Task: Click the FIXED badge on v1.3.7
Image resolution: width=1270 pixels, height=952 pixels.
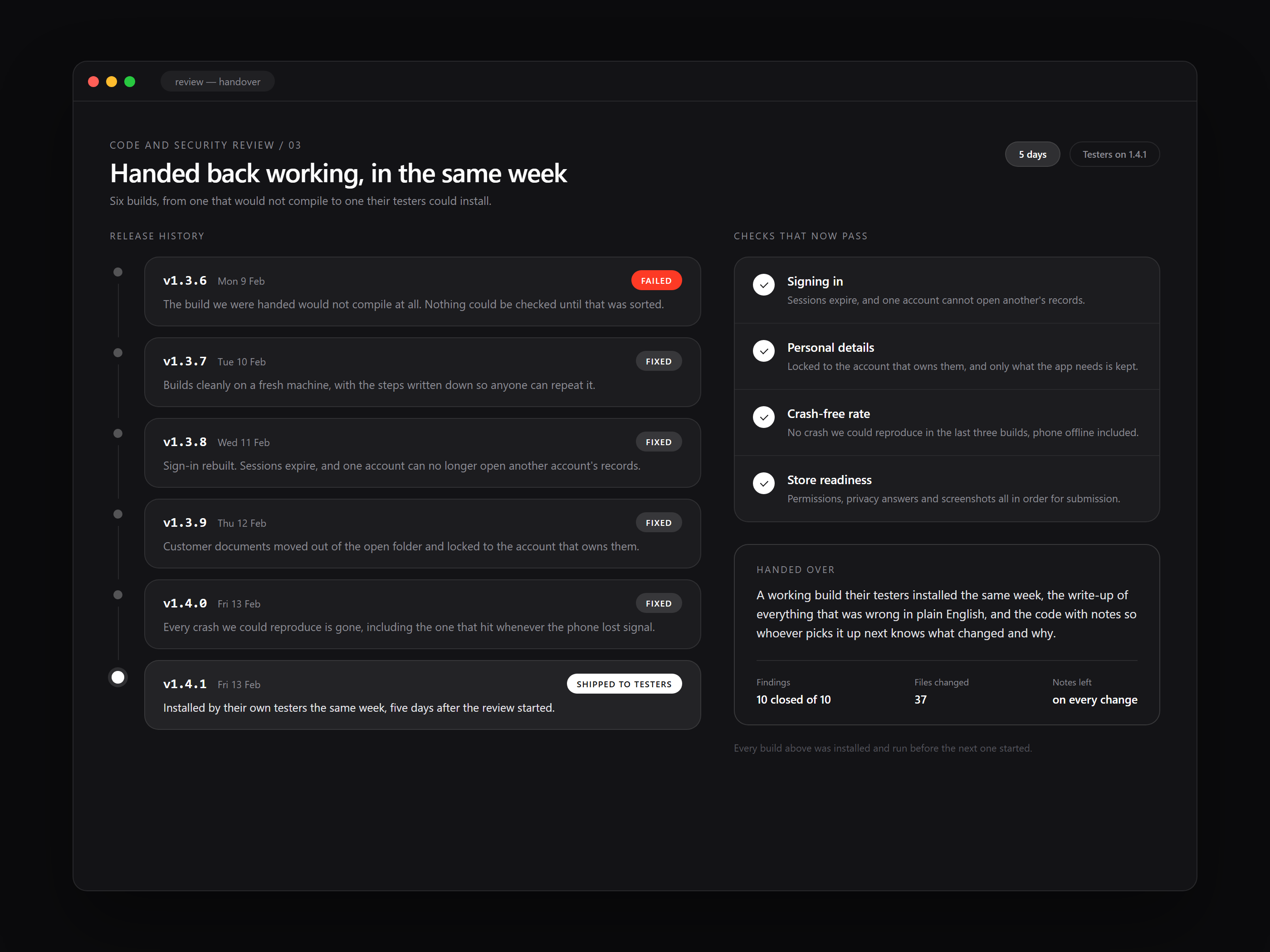Action: tap(659, 361)
